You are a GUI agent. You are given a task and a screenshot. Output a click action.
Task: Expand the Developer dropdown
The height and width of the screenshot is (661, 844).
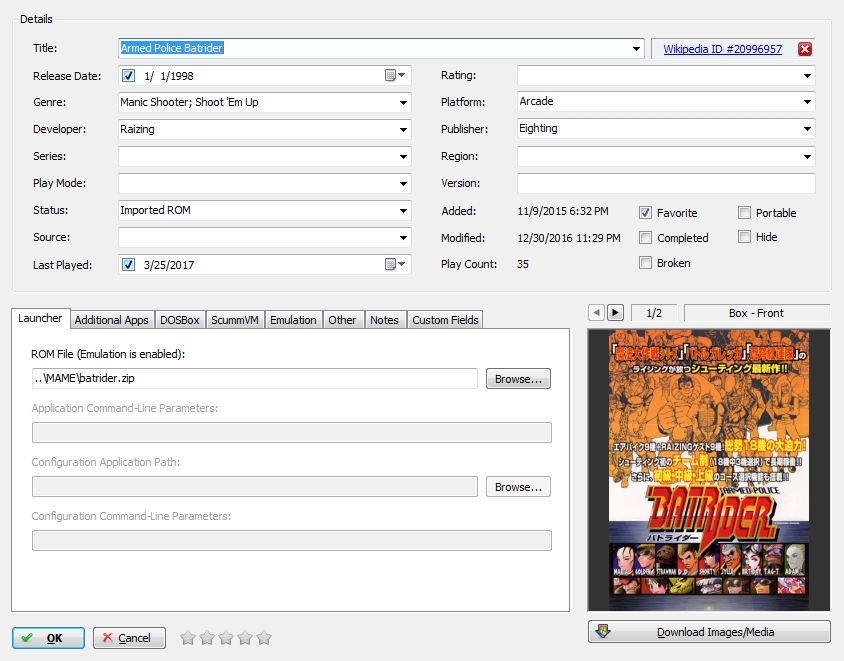(403, 129)
